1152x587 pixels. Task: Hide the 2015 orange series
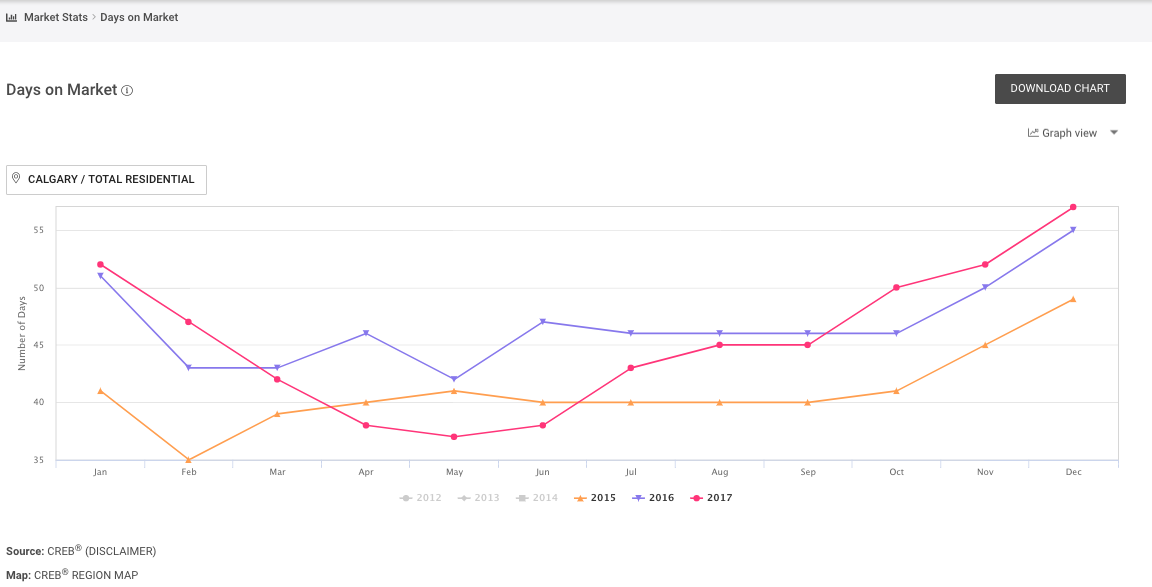pyautogui.click(x=594, y=497)
